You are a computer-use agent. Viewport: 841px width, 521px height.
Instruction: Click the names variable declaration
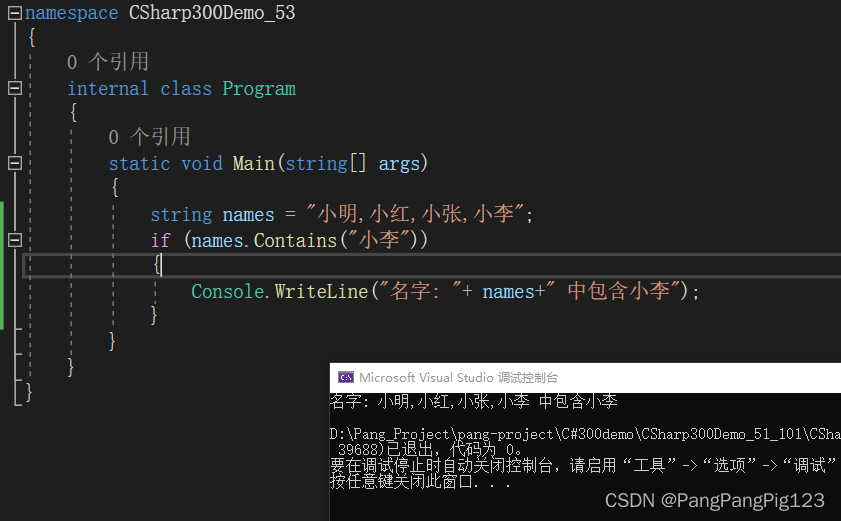tap(248, 215)
